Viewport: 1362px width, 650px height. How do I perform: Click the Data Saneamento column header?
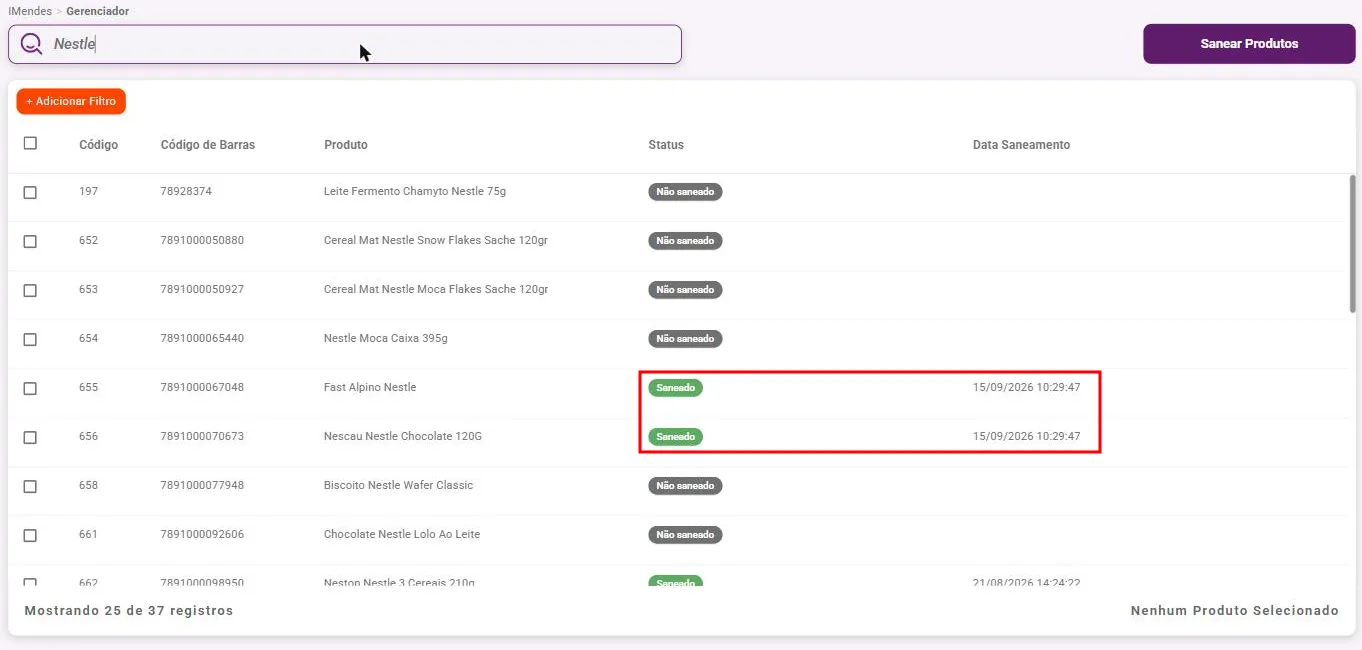pyautogui.click(x=1021, y=145)
